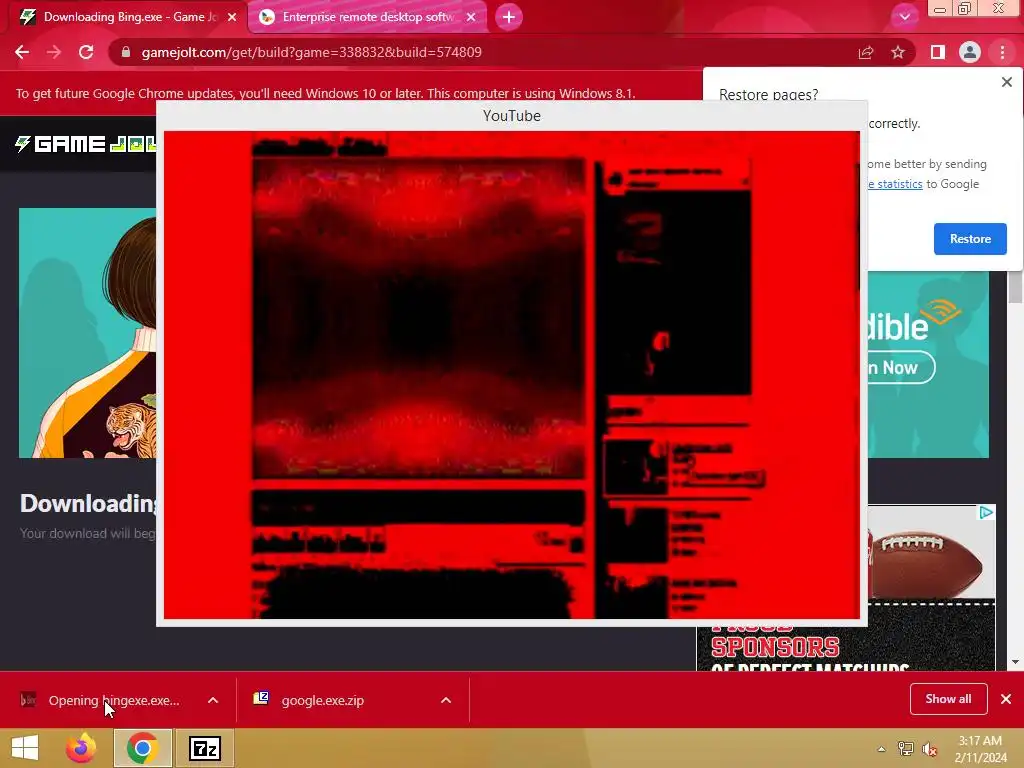
Task: Click the AdChoices icon on football ad
Action: (986, 513)
